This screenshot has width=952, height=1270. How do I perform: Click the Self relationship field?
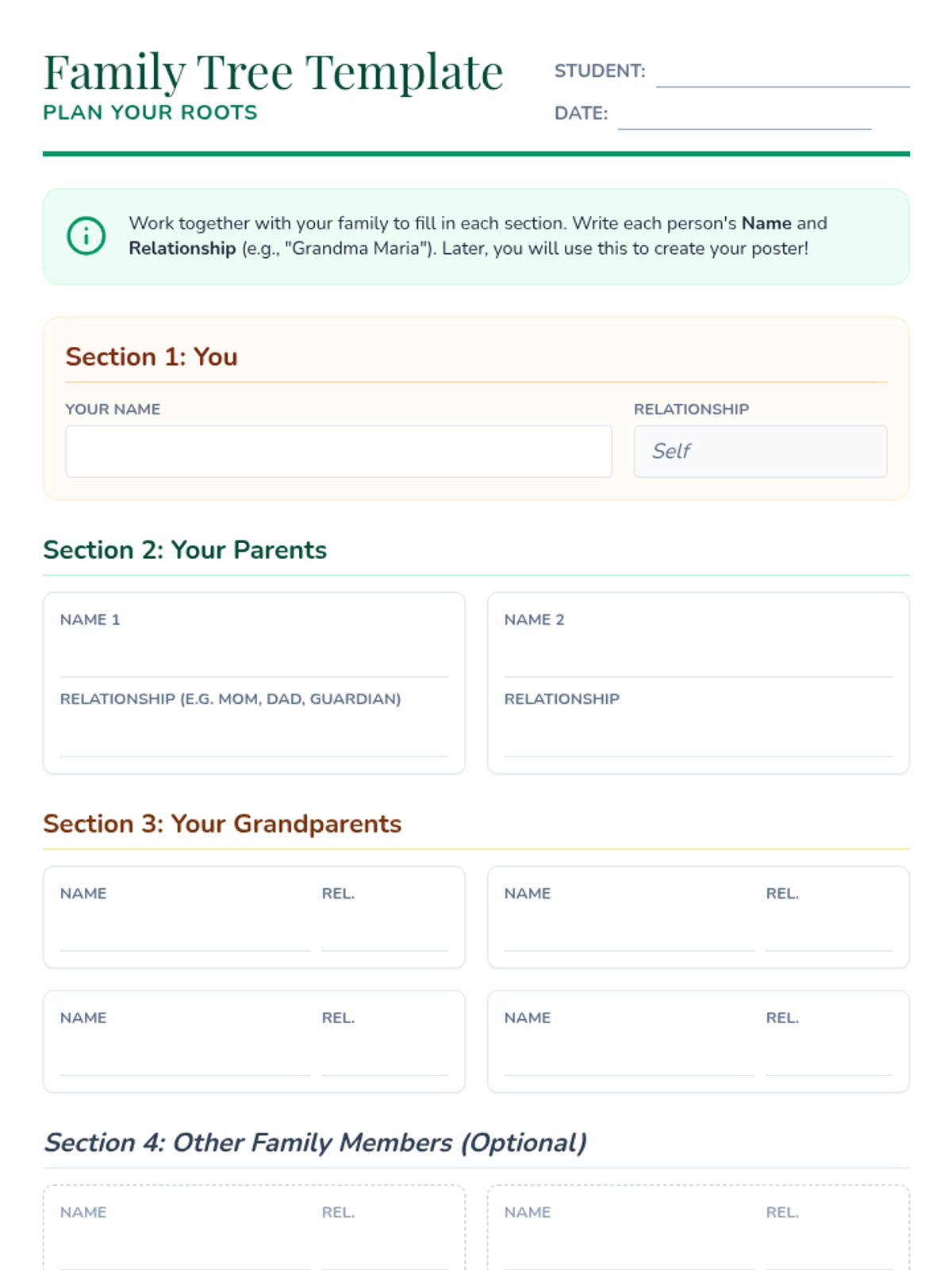759,452
